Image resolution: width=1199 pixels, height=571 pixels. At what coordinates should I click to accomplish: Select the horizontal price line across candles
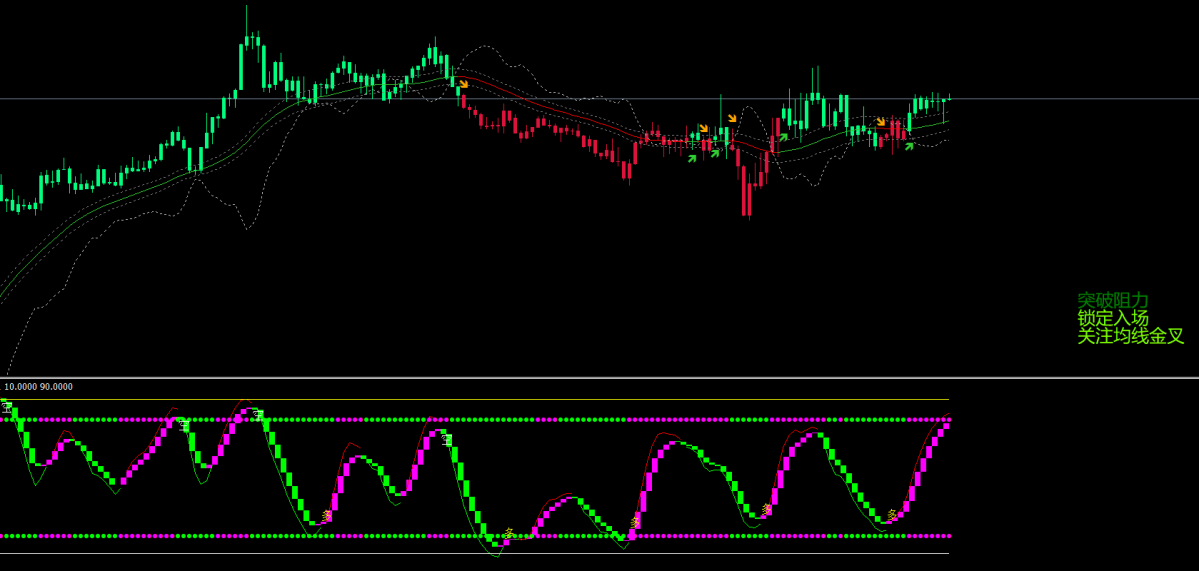(600, 99)
